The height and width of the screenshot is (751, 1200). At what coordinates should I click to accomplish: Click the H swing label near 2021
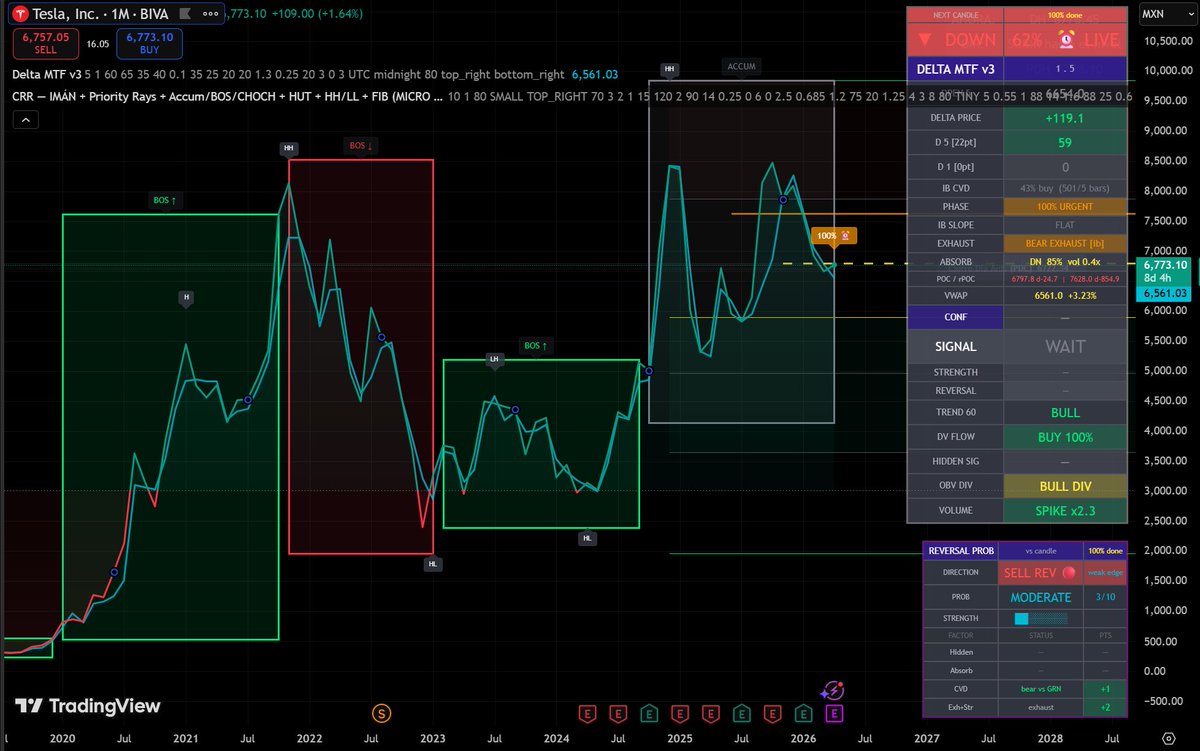coord(186,297)
